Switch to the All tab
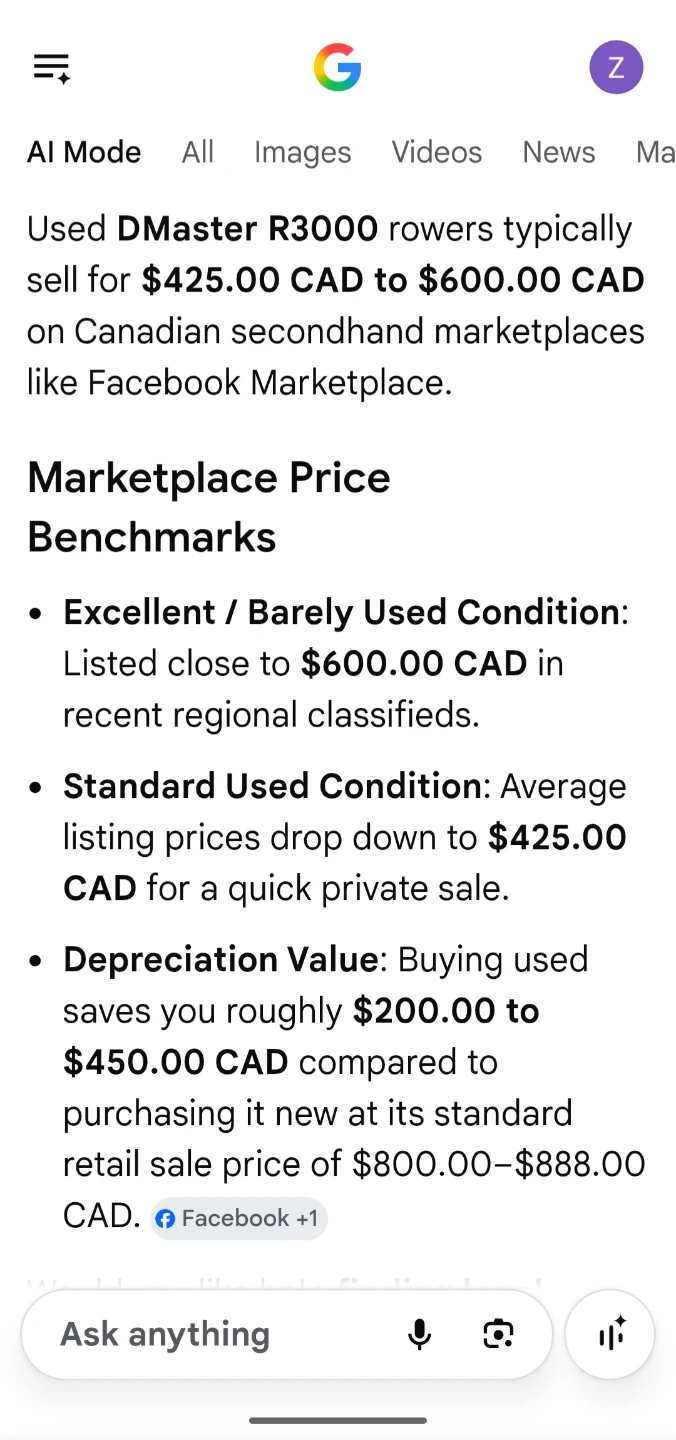676x1440 pixels. tap(198, 152)
